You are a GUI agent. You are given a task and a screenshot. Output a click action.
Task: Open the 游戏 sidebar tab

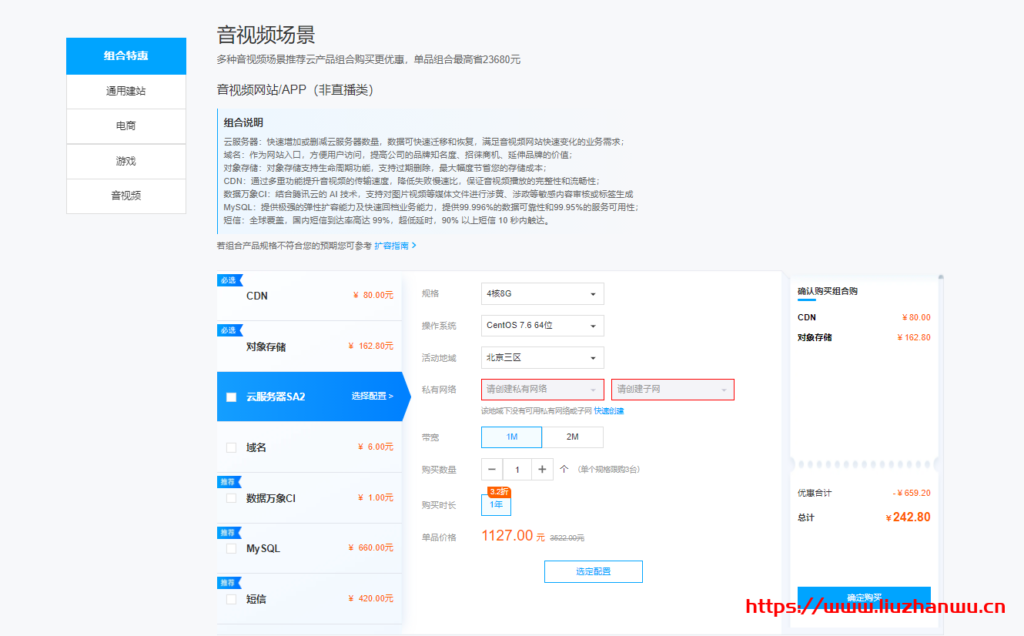126,161
